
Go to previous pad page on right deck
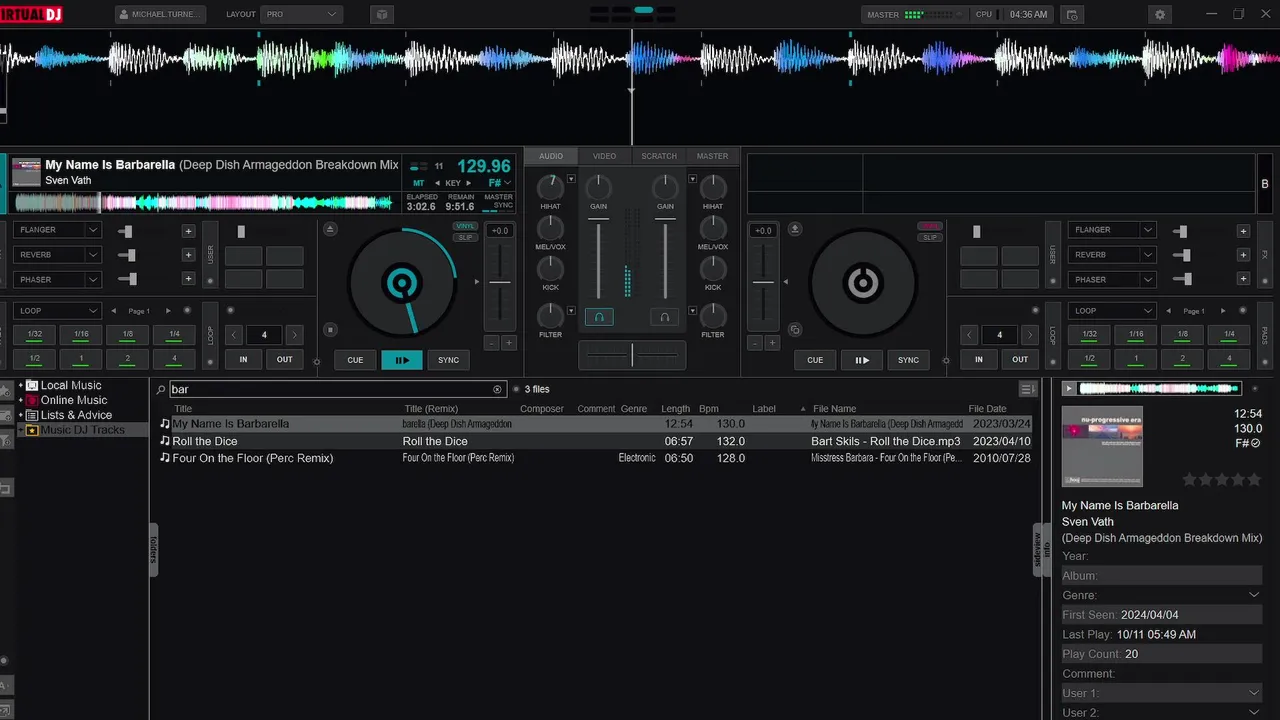pos(1169,311)
